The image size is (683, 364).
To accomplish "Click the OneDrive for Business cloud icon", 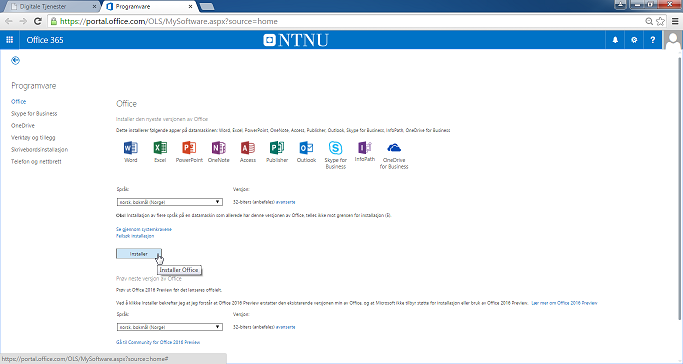I will (394, 148).
